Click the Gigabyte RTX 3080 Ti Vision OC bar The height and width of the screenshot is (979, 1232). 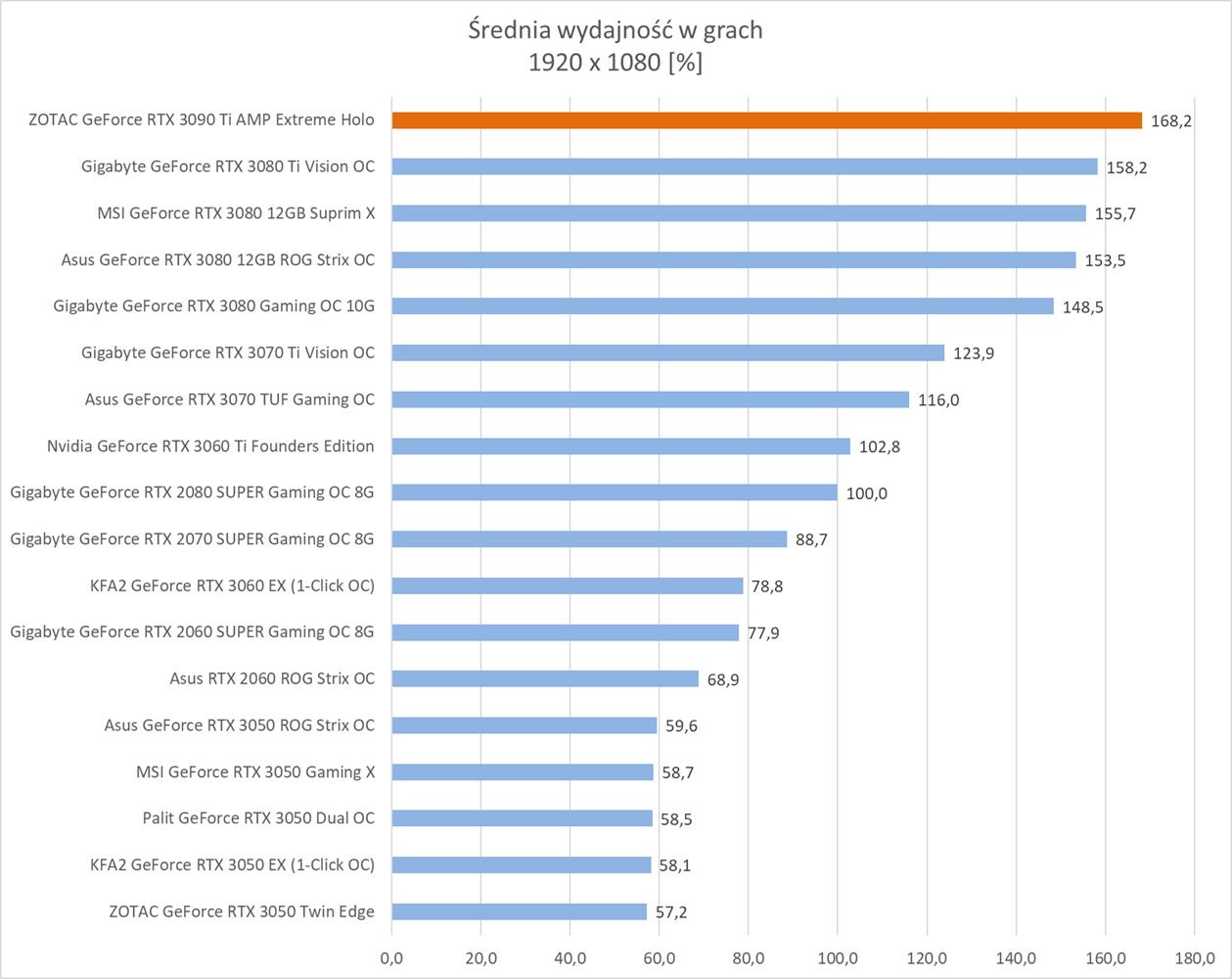(744, 166)
